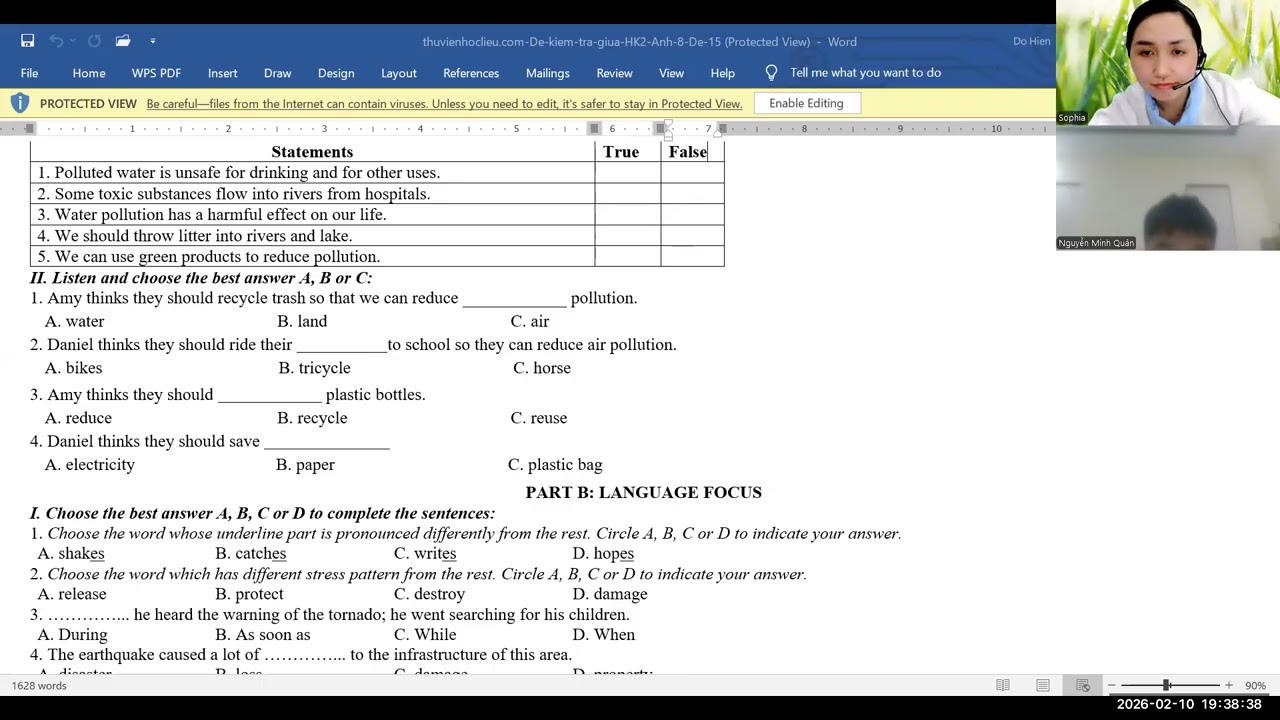The image size is (1280, 720).
Task: Click answer 'C. destroy'
Action: coord(429,594)
